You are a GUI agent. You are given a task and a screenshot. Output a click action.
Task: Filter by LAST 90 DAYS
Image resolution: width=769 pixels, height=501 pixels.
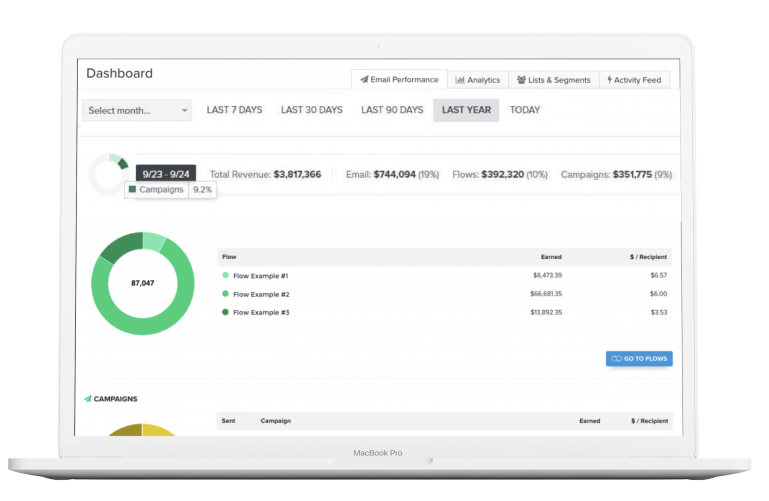(392, 110)
